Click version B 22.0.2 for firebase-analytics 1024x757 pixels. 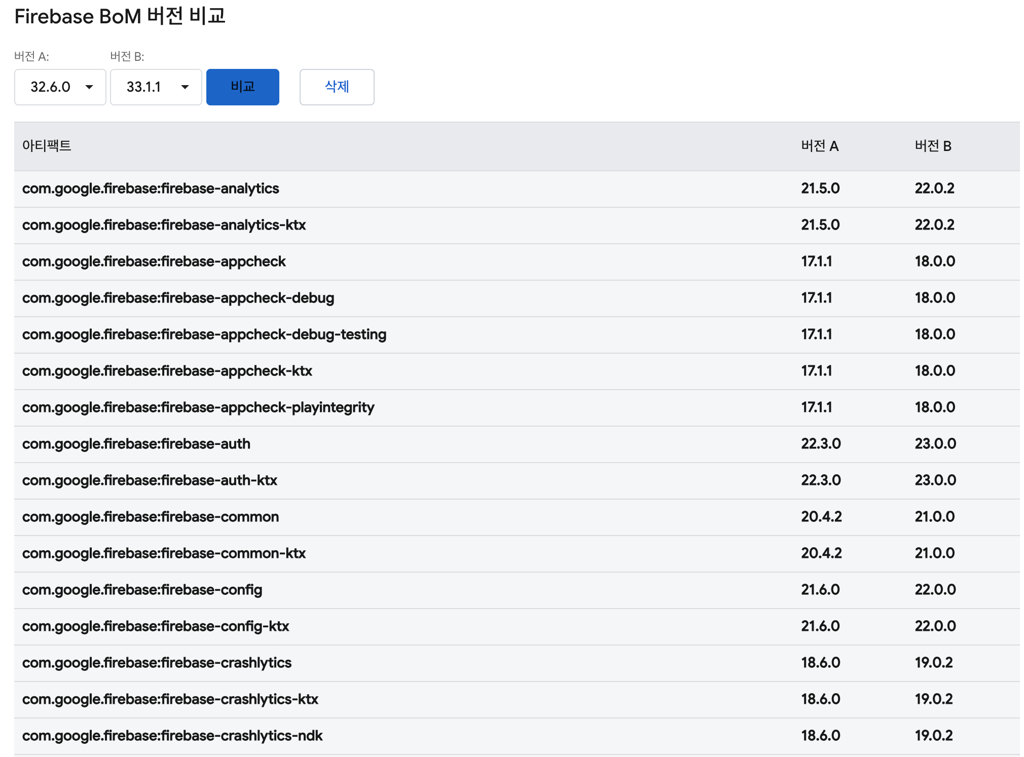click(x=935, y=189)
